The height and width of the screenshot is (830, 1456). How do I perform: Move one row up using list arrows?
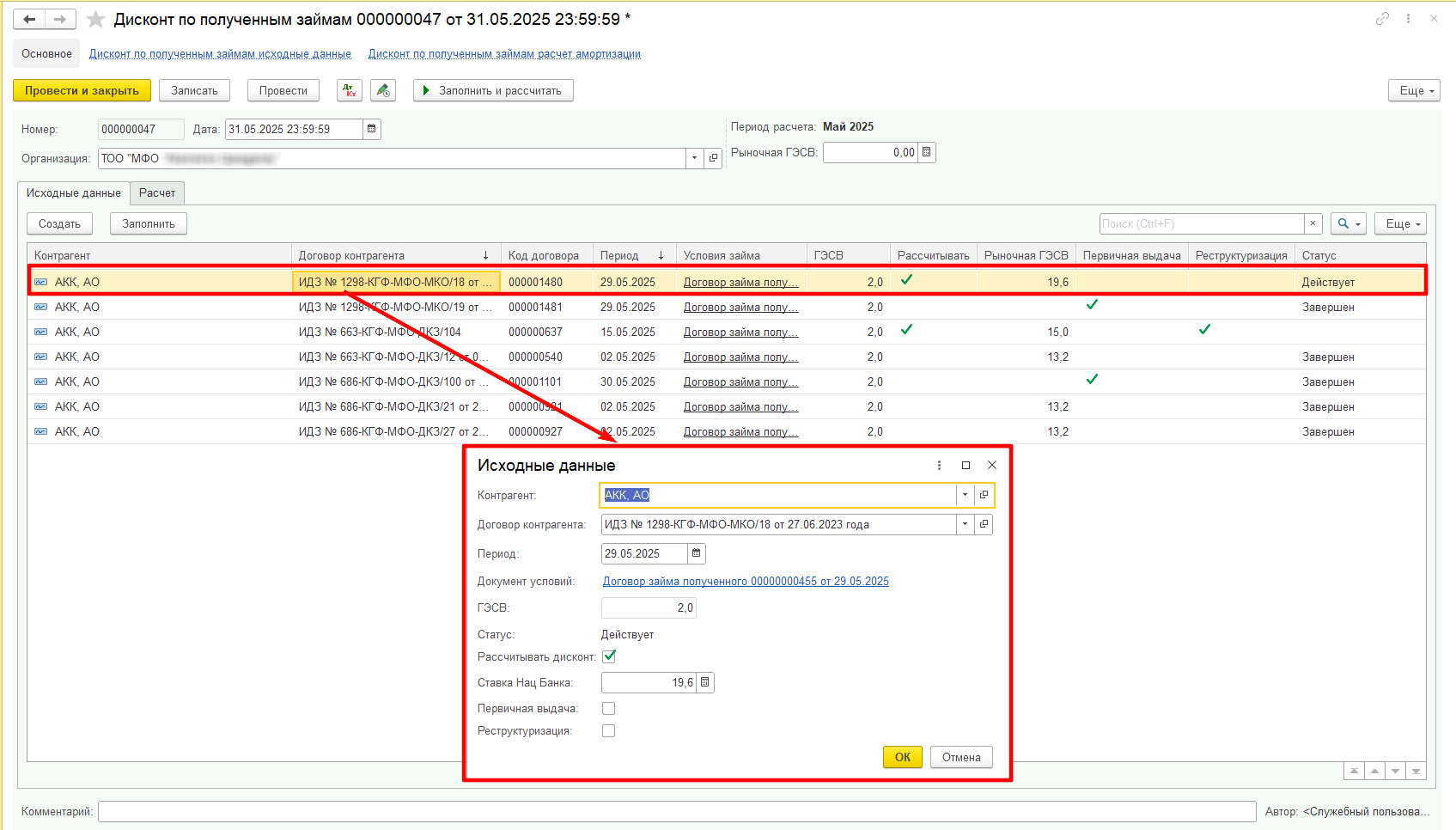click(1374, 771)
